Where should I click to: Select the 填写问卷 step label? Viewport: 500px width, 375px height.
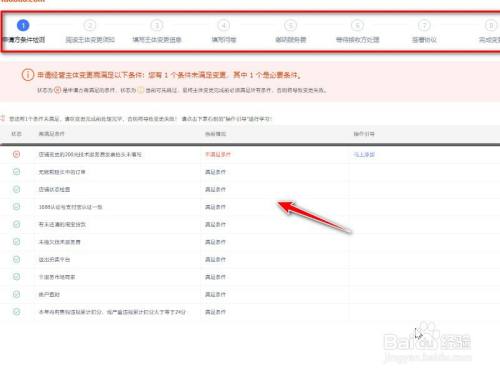[224, 40]
